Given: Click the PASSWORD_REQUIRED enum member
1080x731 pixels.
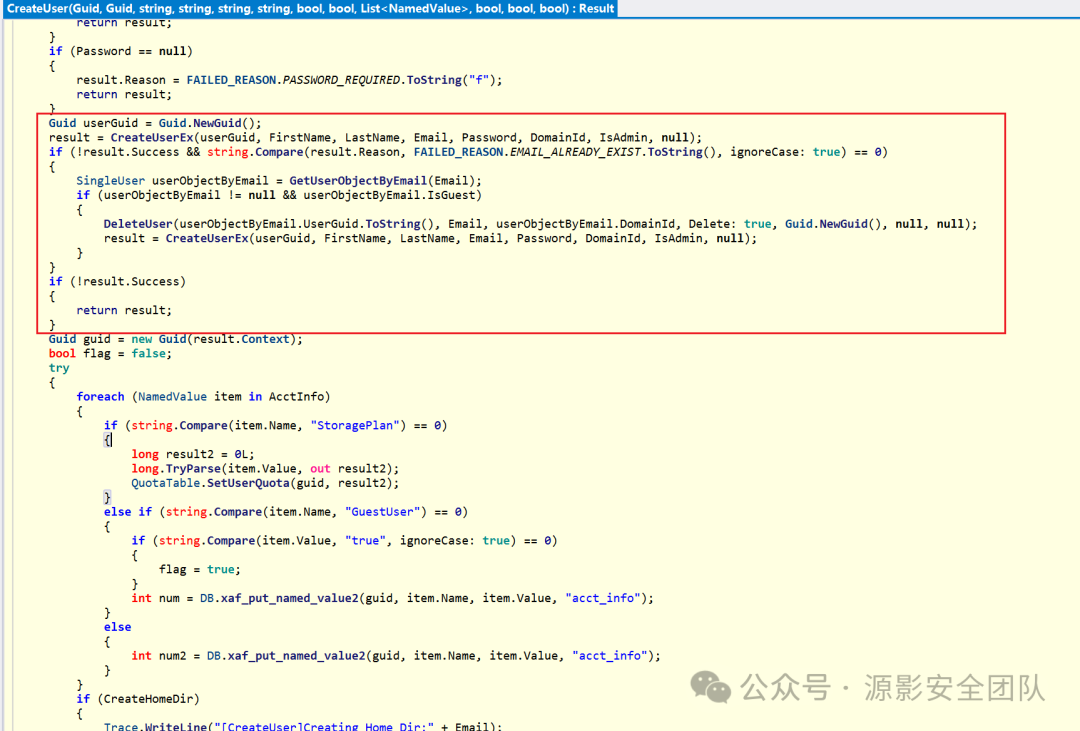Looking at the screenshot, I should click(x=341, y=80).
